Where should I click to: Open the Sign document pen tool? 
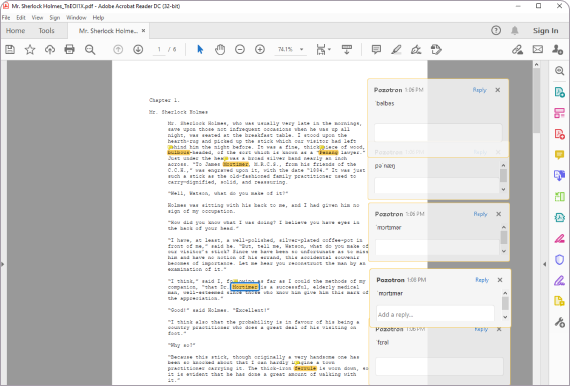[x=416, y=49]
